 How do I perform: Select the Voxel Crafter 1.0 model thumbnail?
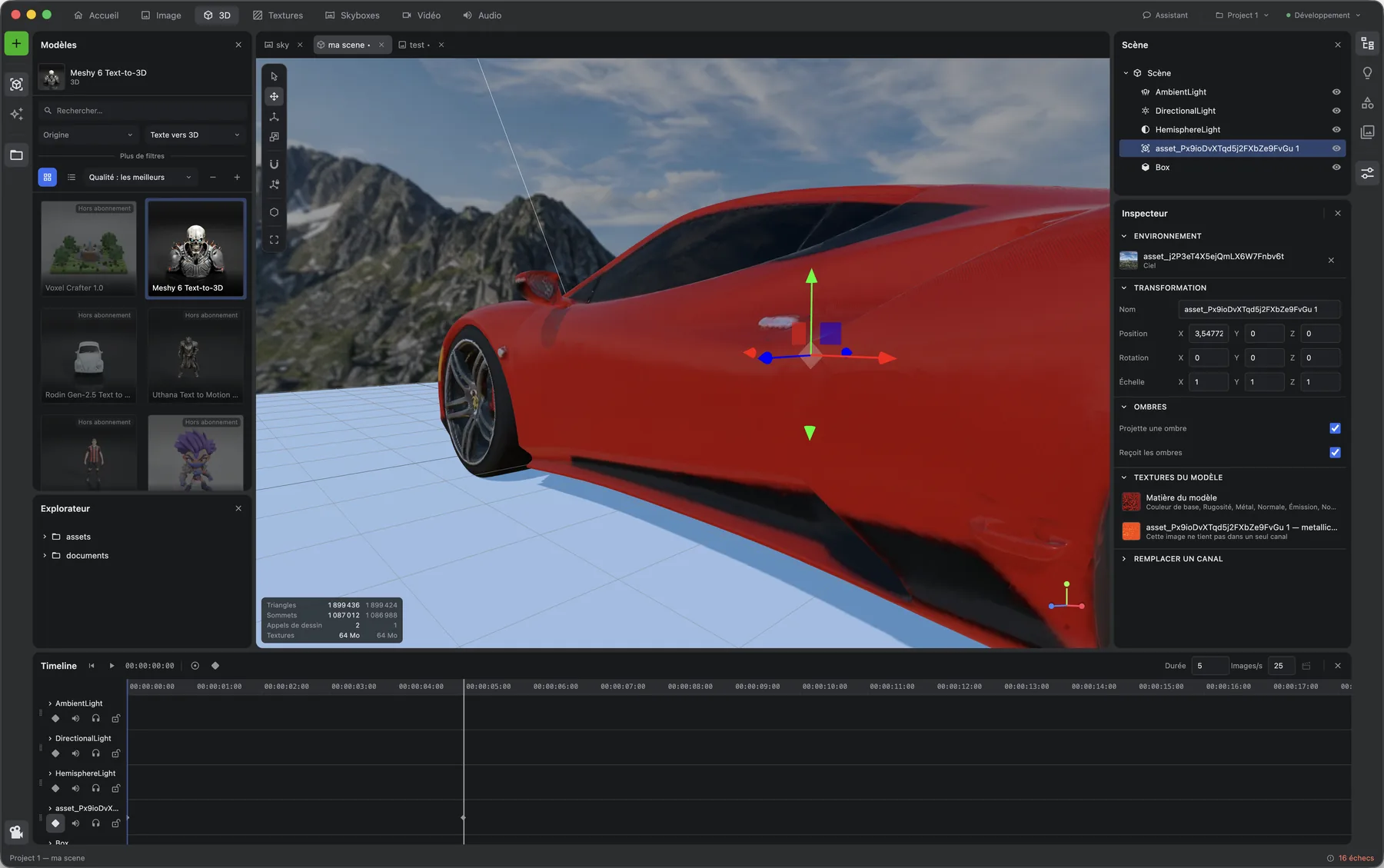click(x=88, y=248)
